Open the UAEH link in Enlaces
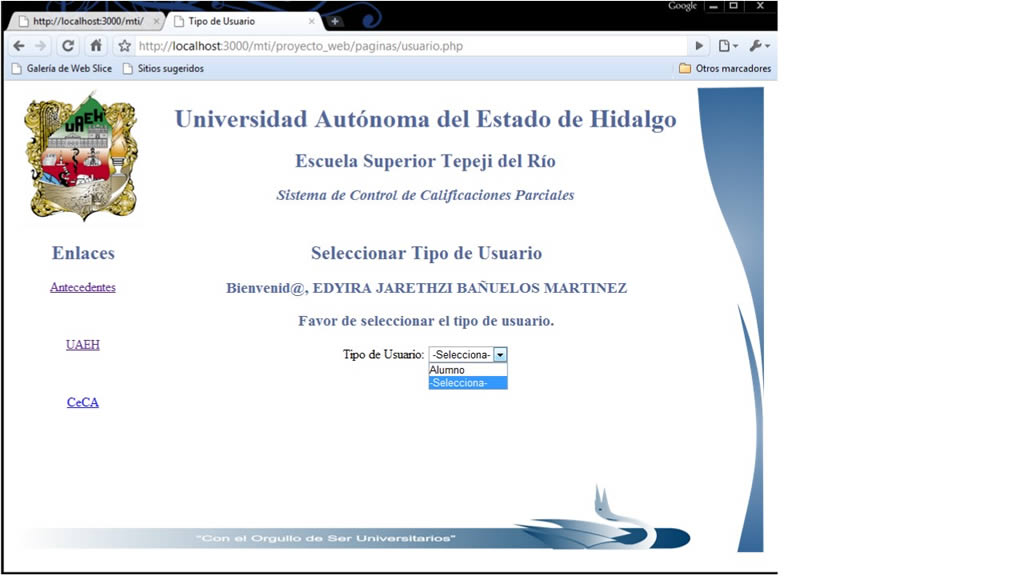 [x=83, y=345]
